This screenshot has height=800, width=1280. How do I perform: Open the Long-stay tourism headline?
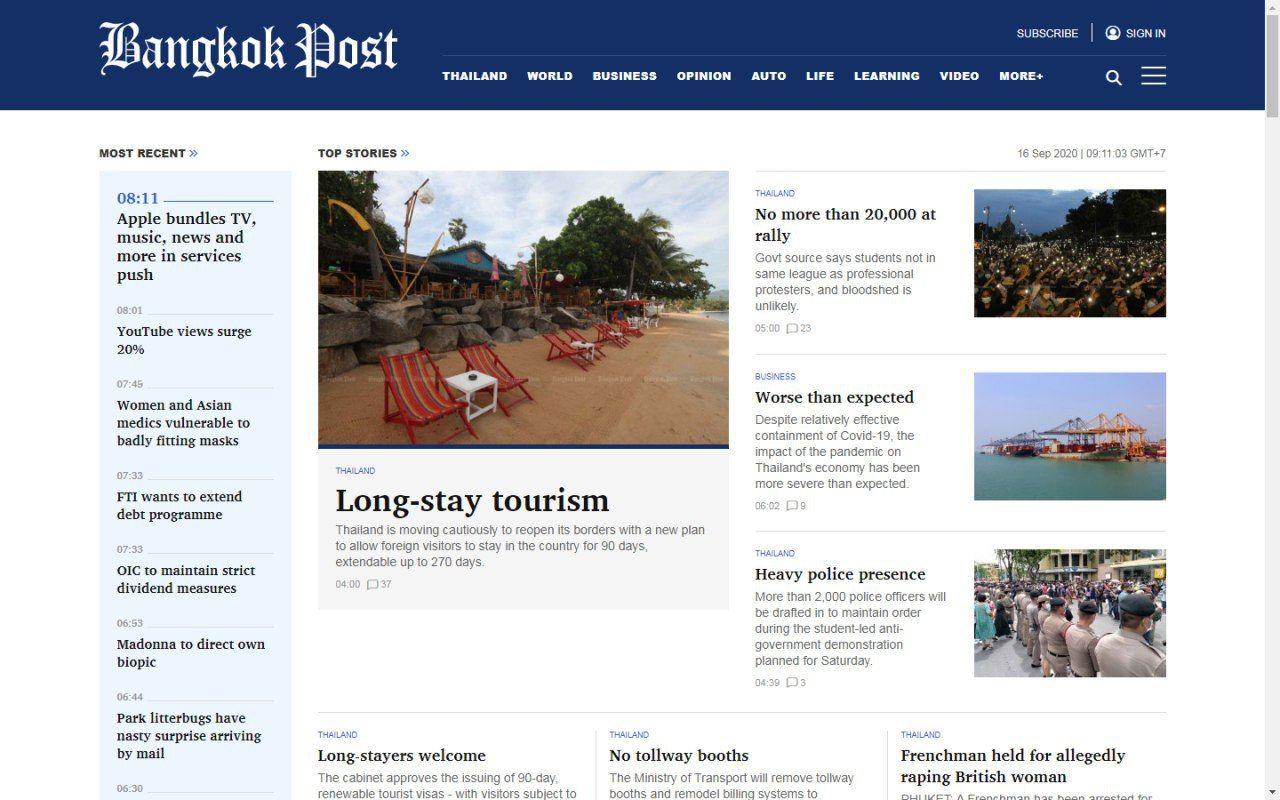472,500
